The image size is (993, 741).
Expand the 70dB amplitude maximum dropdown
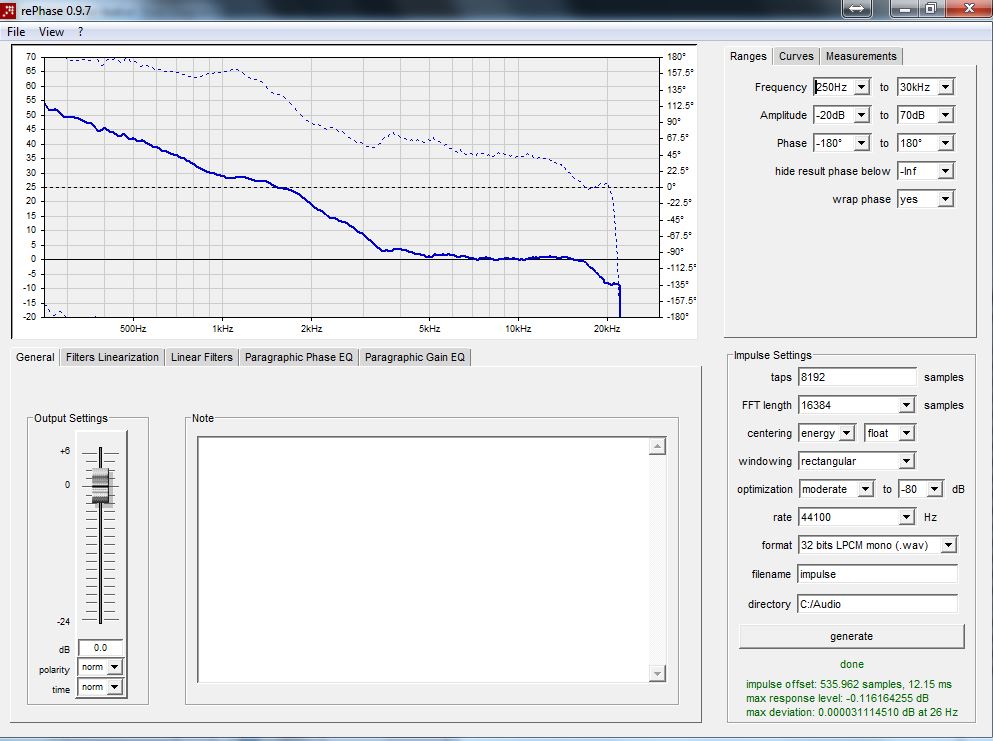[945, 115]
